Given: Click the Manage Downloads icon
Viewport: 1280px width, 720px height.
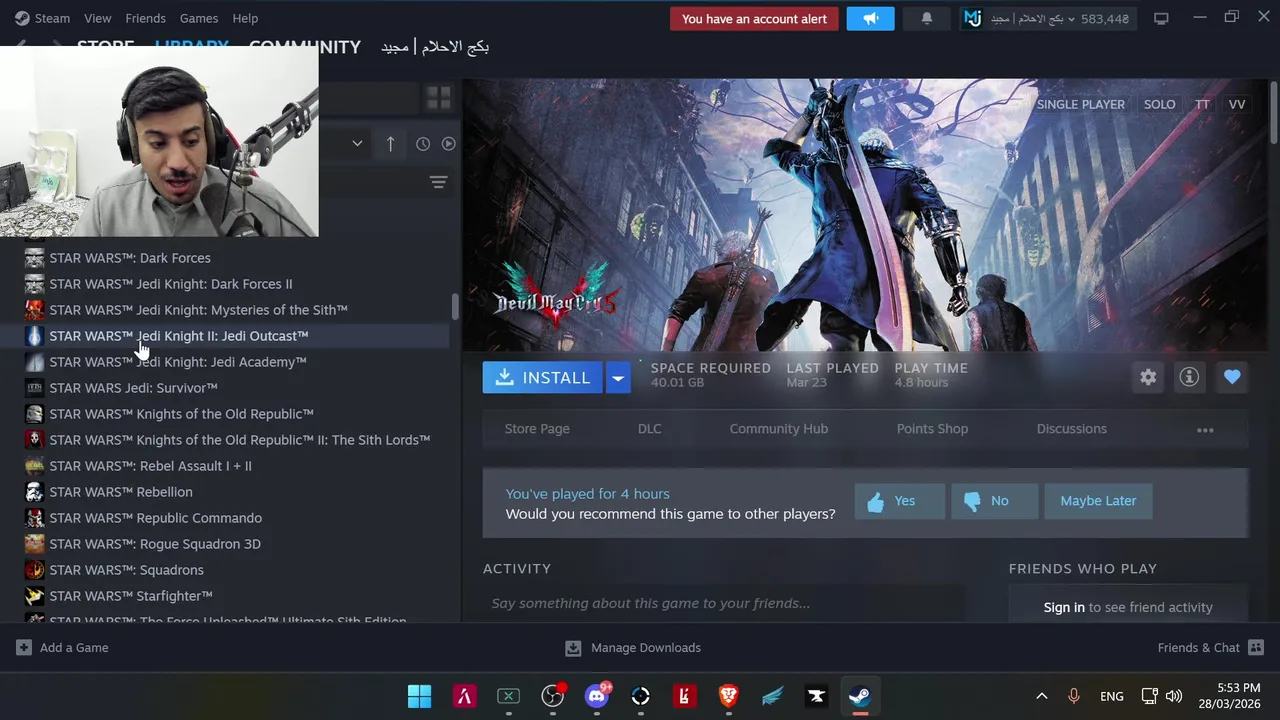Looking at the screenshot, I should tap(573, 648).
